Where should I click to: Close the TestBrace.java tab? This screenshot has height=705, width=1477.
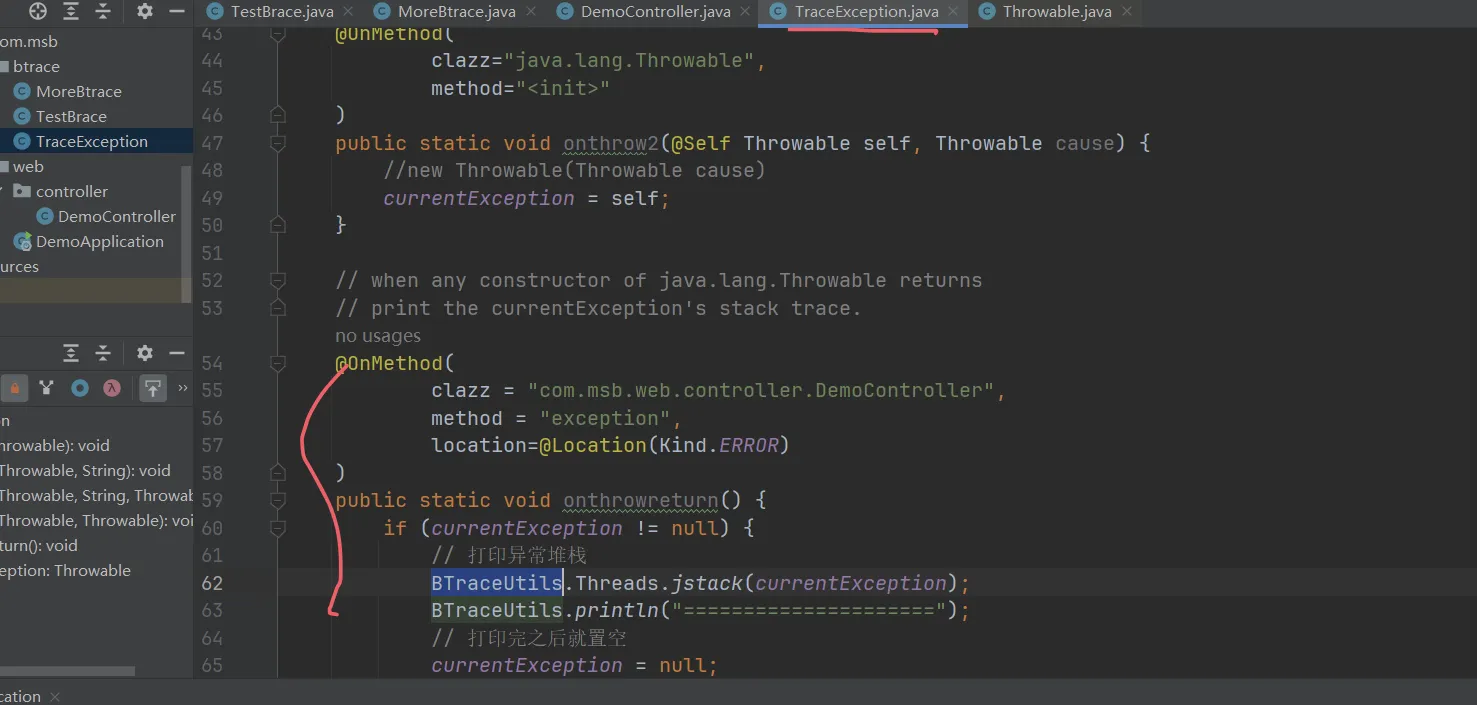348,12
